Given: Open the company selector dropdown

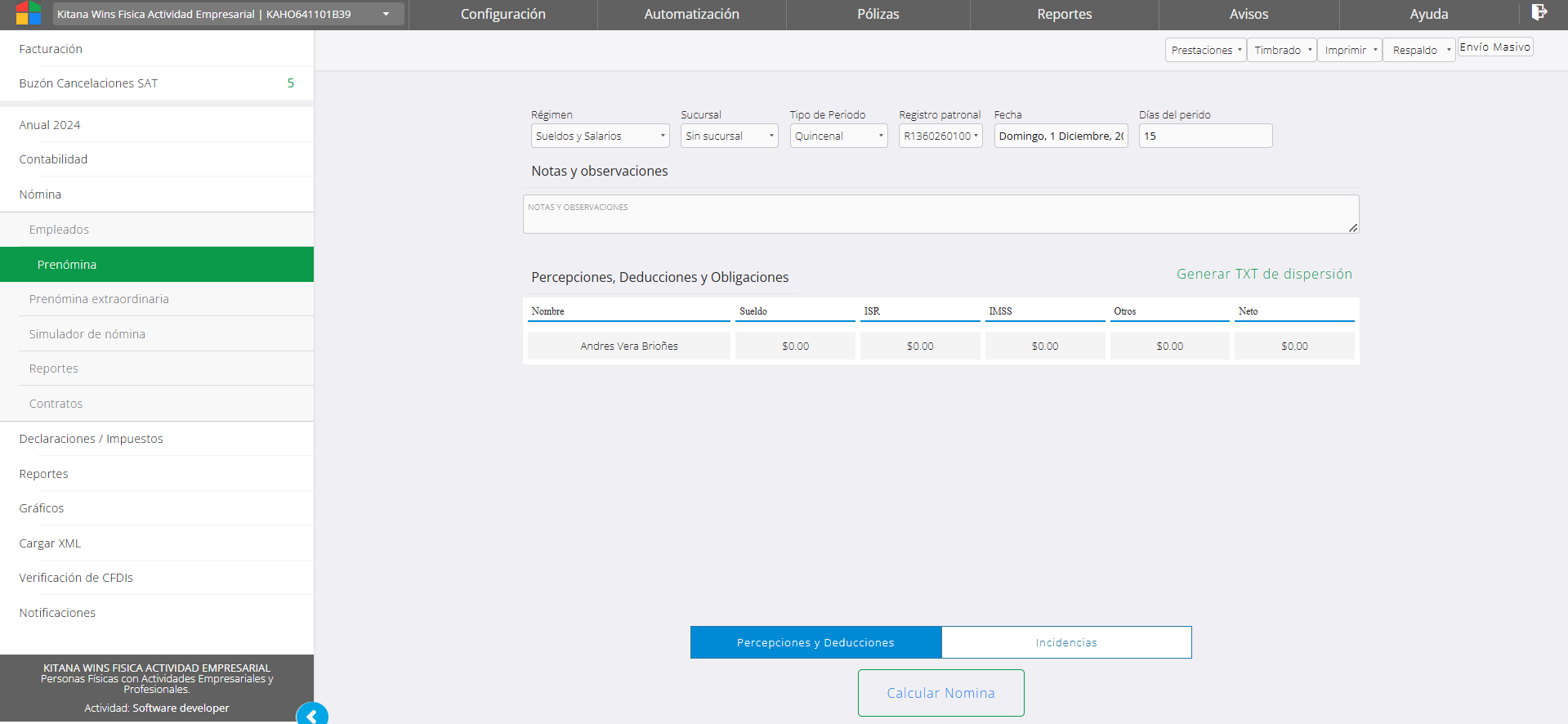Looking at the screenshot, I should coord(229,14).
